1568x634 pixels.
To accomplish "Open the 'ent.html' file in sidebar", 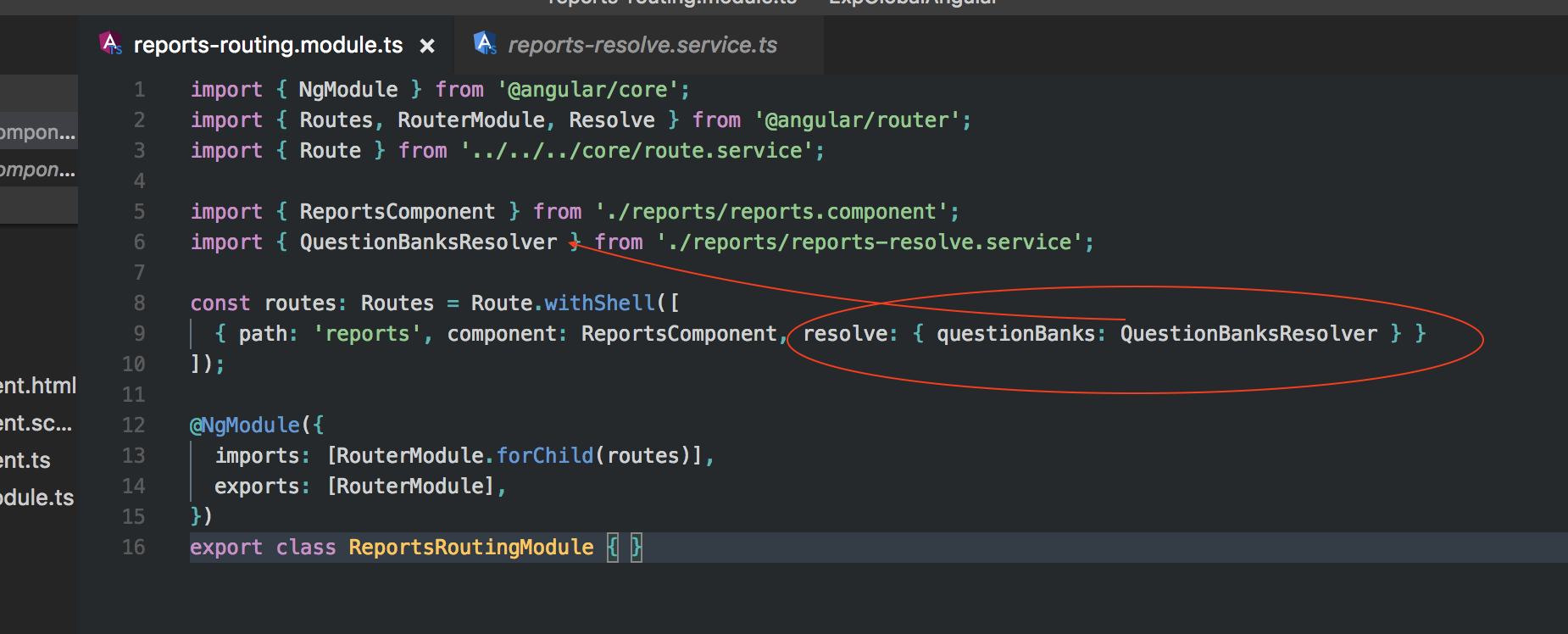I will coord(38,386).
